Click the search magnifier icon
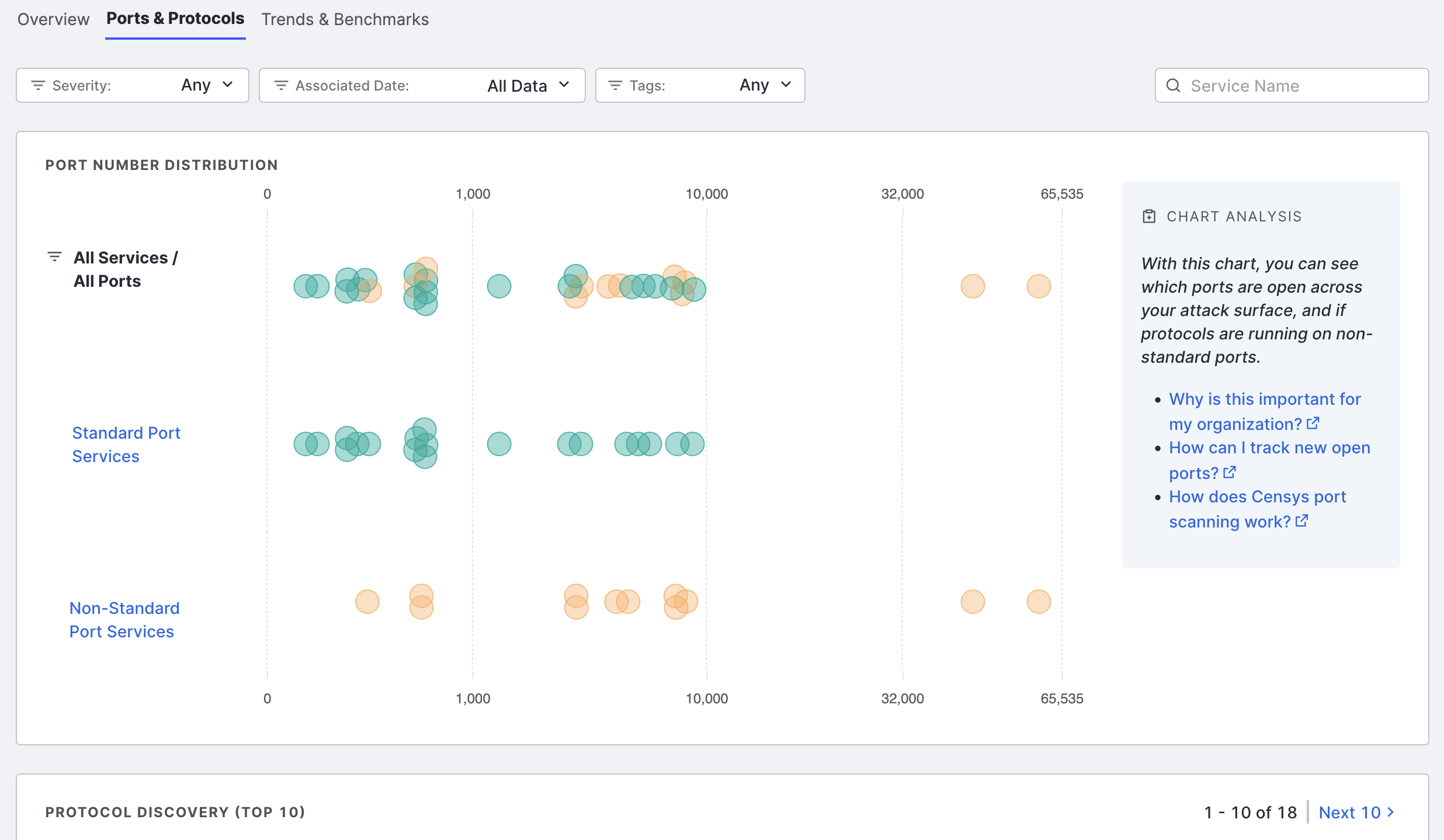Screen dimensions: 1444x840 pyautogui.click(x=1173, y=86)
